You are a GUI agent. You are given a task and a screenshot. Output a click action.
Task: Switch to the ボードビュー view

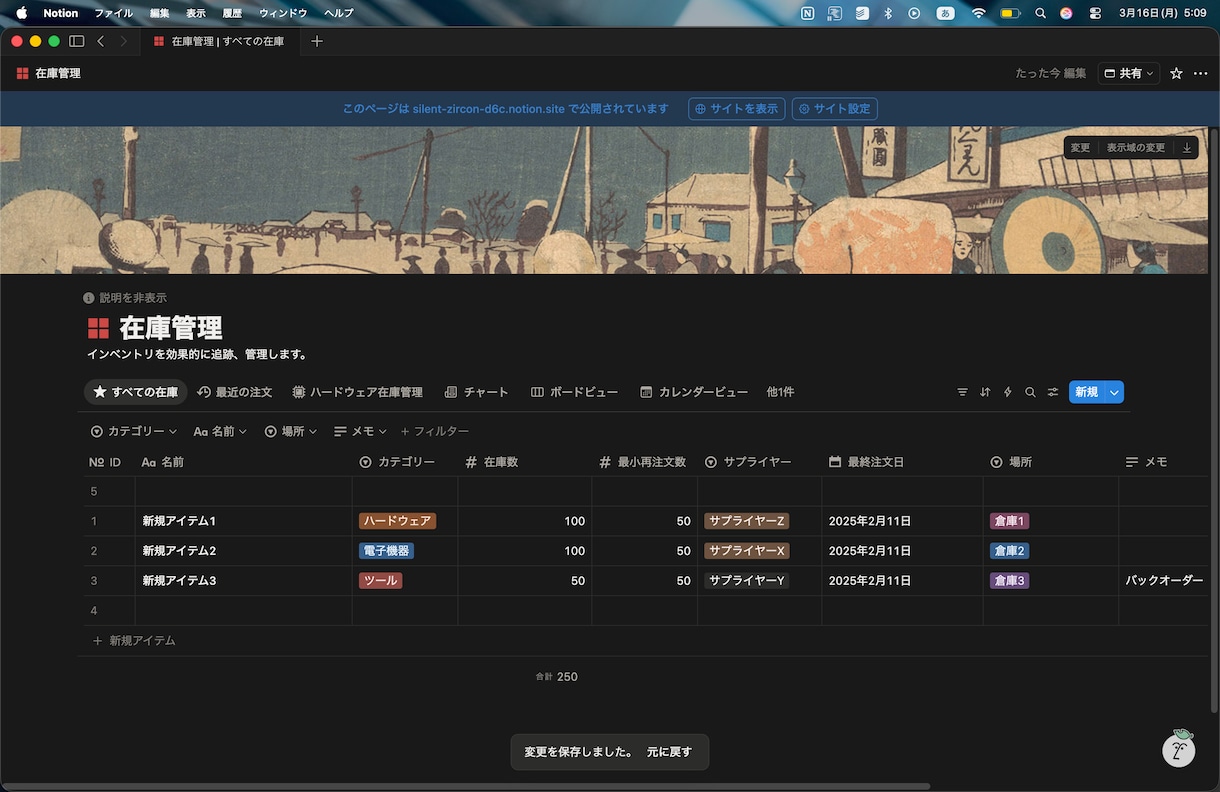coord(574,392)
